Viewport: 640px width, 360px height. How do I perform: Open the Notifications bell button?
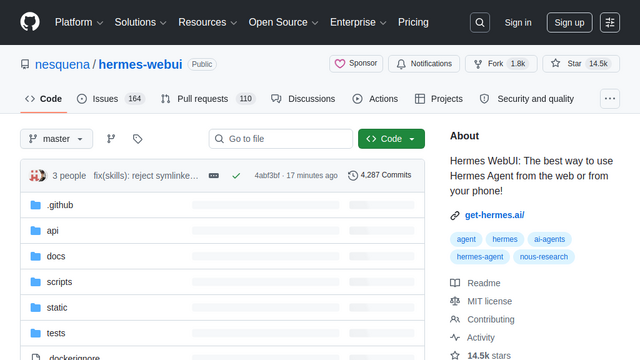click(x=424, y=64)
